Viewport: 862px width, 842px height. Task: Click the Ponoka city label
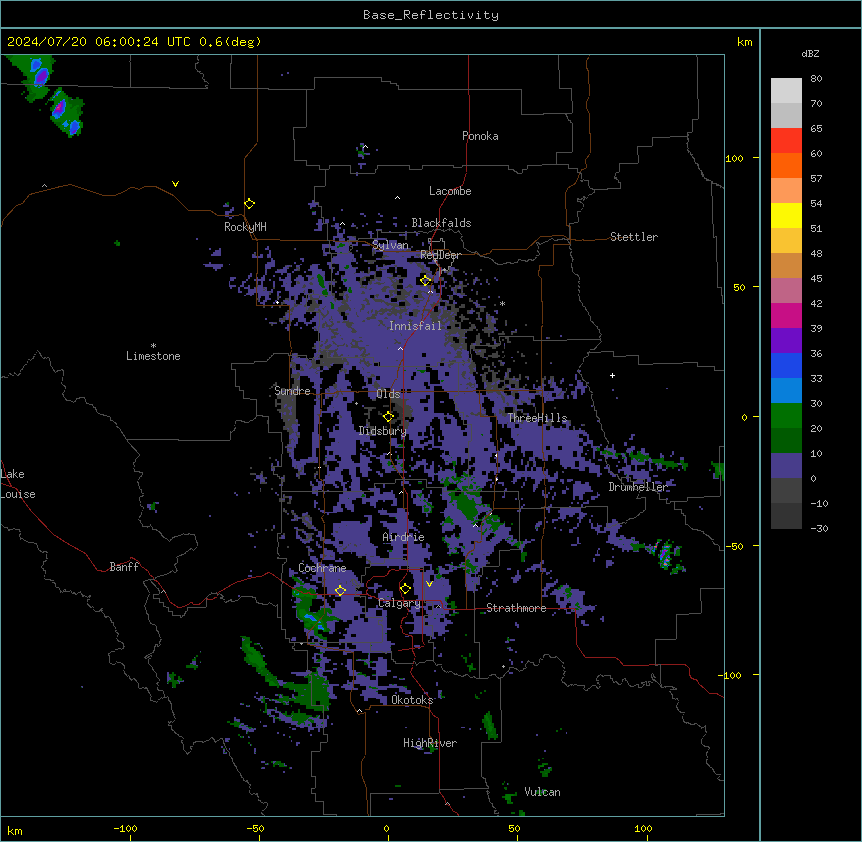click(x=480, y=136)
